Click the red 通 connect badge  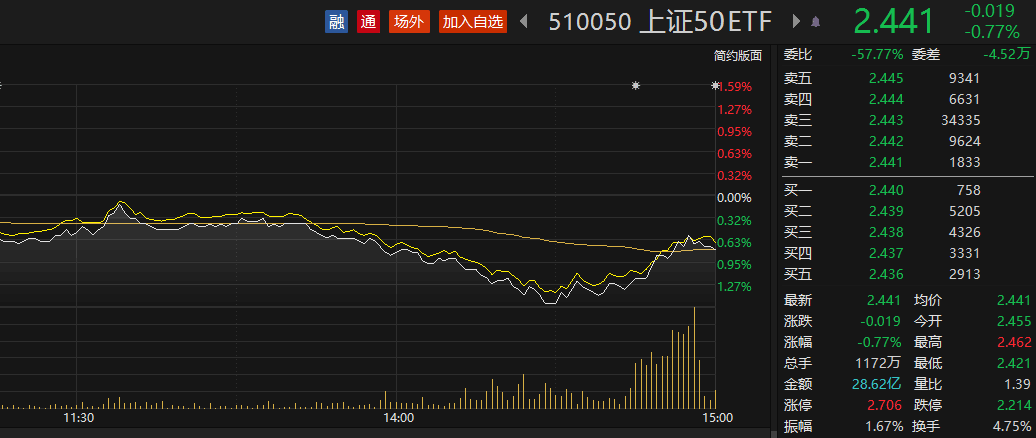click(x=368, y=21)
